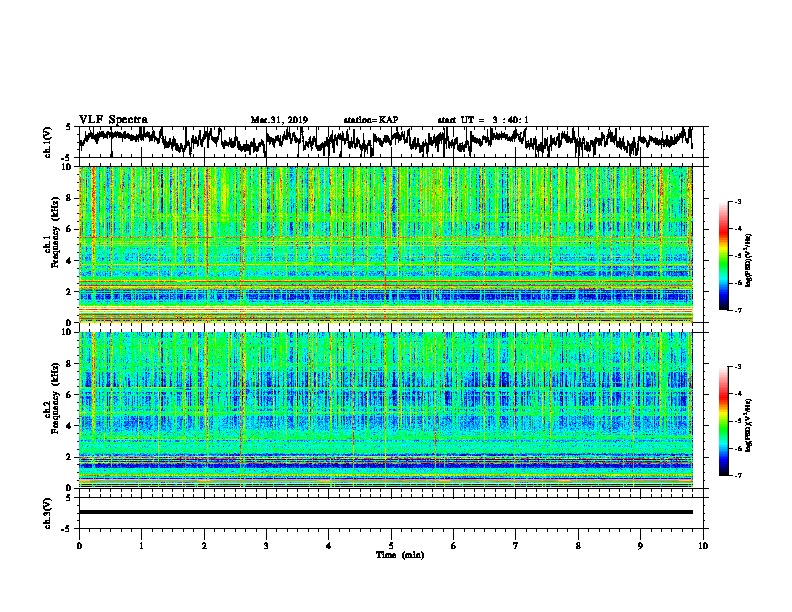Click the time axis tick label '0'
Screen dimensions: 792x612
[79, 545]
